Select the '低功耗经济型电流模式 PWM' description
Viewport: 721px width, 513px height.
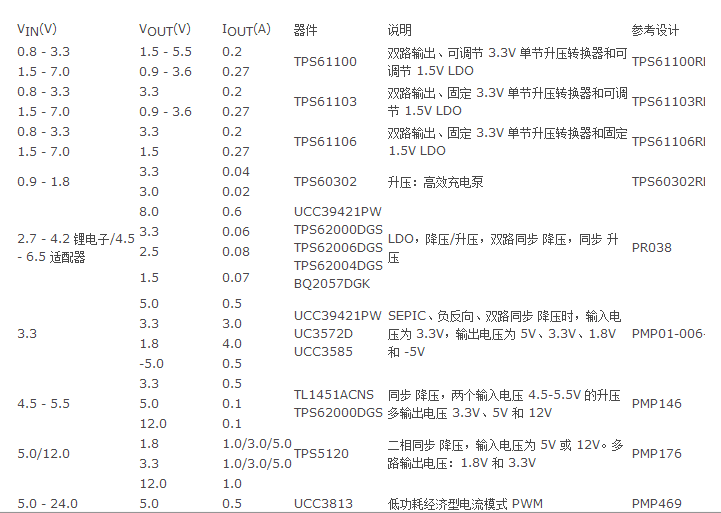[x=465, y=504]
